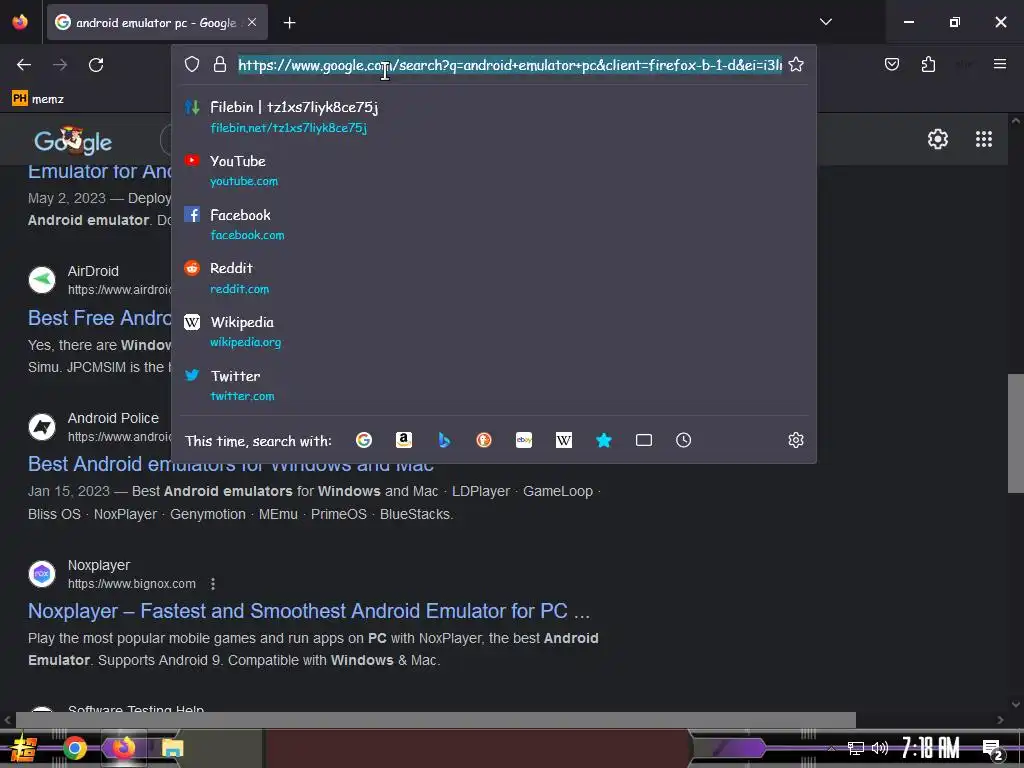
Task: Click the Google logo
Action: (73, 140)
